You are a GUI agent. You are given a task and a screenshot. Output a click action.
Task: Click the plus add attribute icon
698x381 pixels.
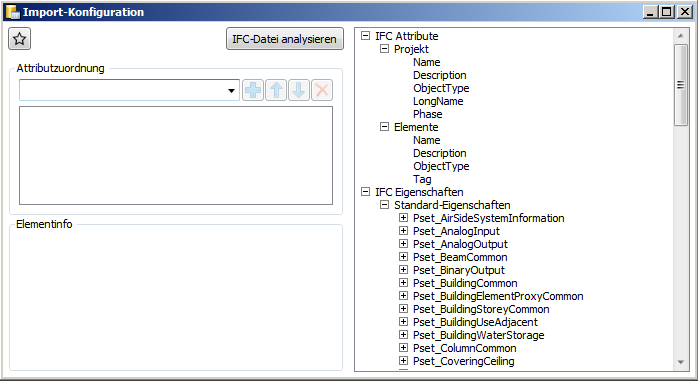coord(253,90)
